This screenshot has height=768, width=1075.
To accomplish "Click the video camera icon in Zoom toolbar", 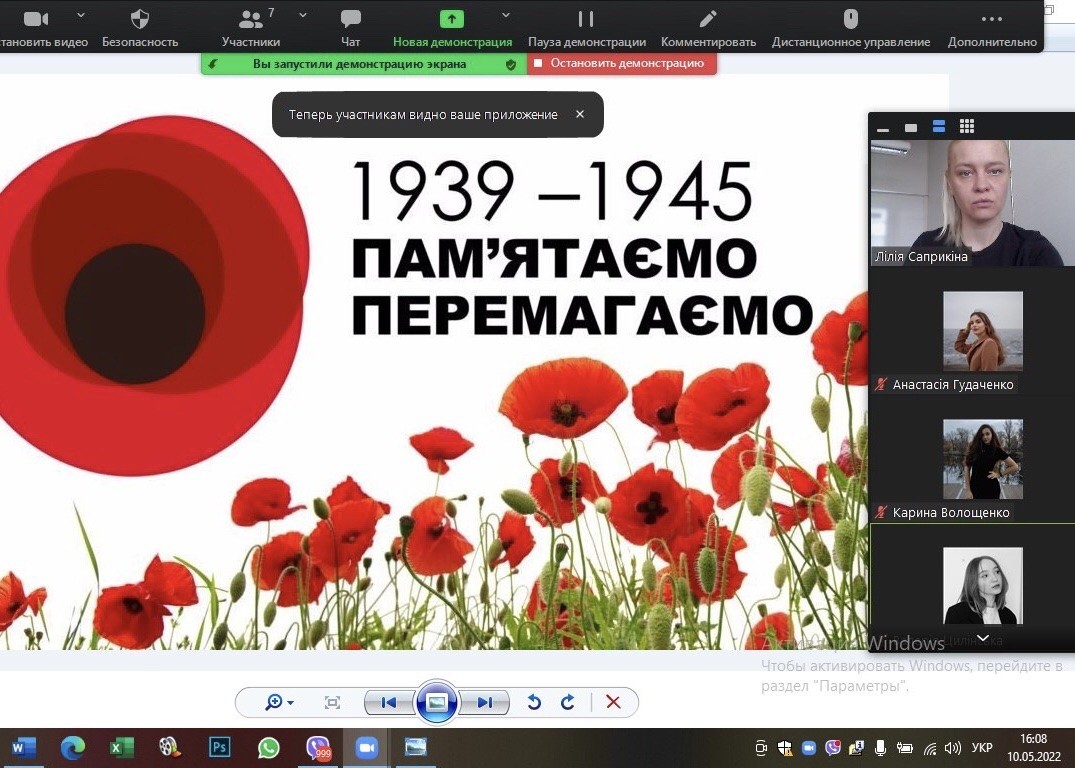I will (36, 19).
